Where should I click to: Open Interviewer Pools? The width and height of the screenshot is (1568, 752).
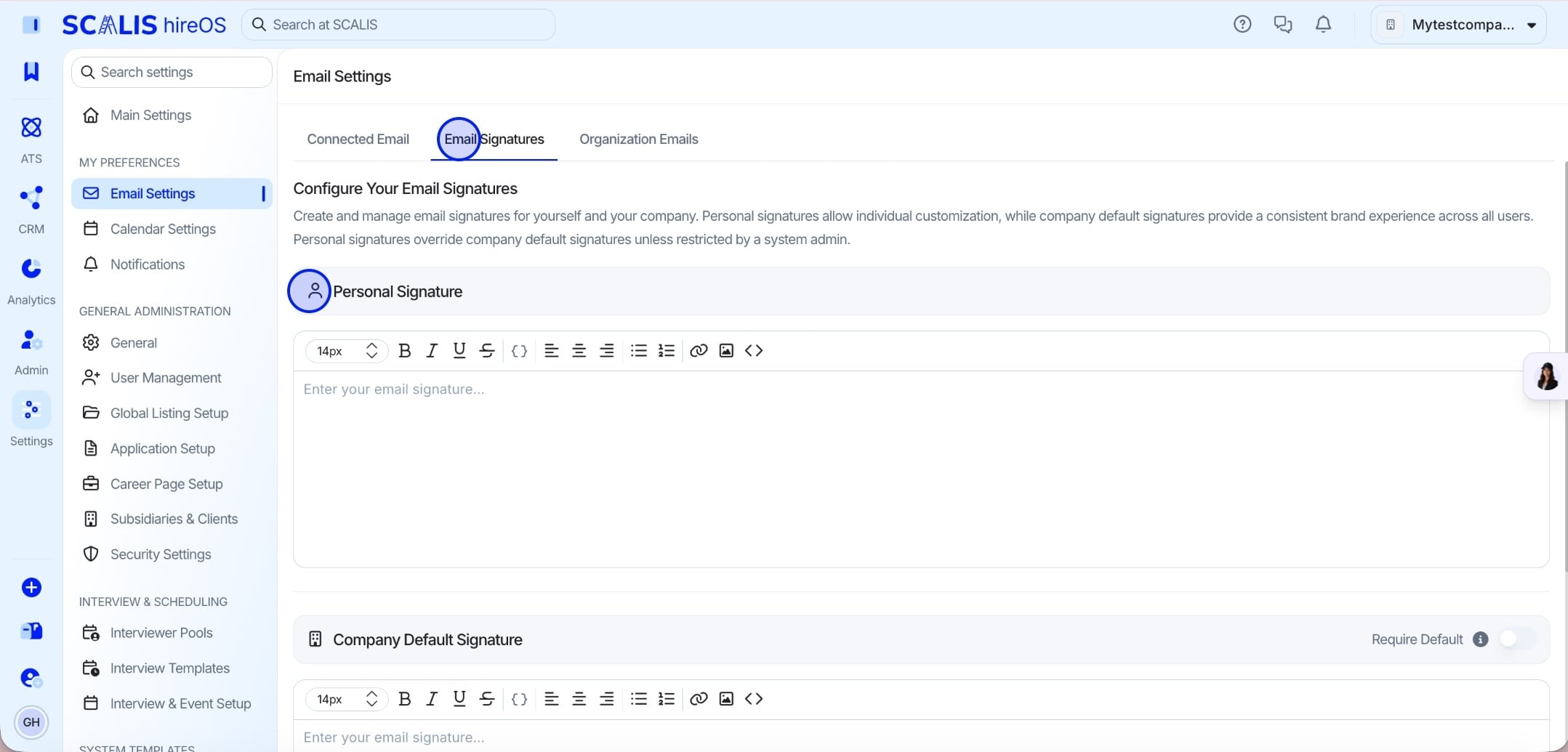172,633
